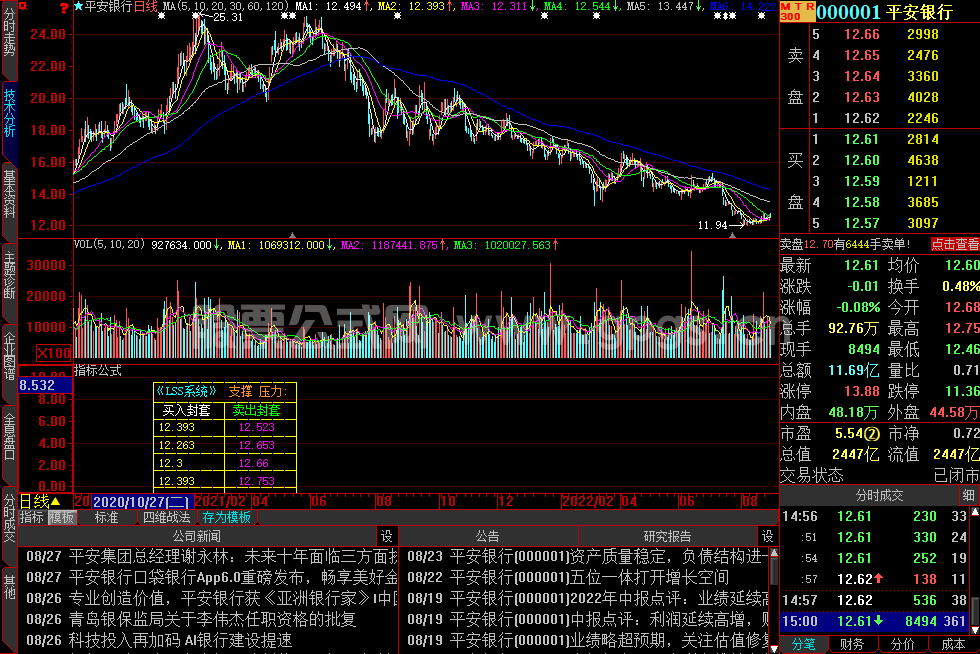The height and width of the screenshot is (654, 980).
Task: Click the 14:57 12.62 536 trade row
Action: (x=875, y=600)
